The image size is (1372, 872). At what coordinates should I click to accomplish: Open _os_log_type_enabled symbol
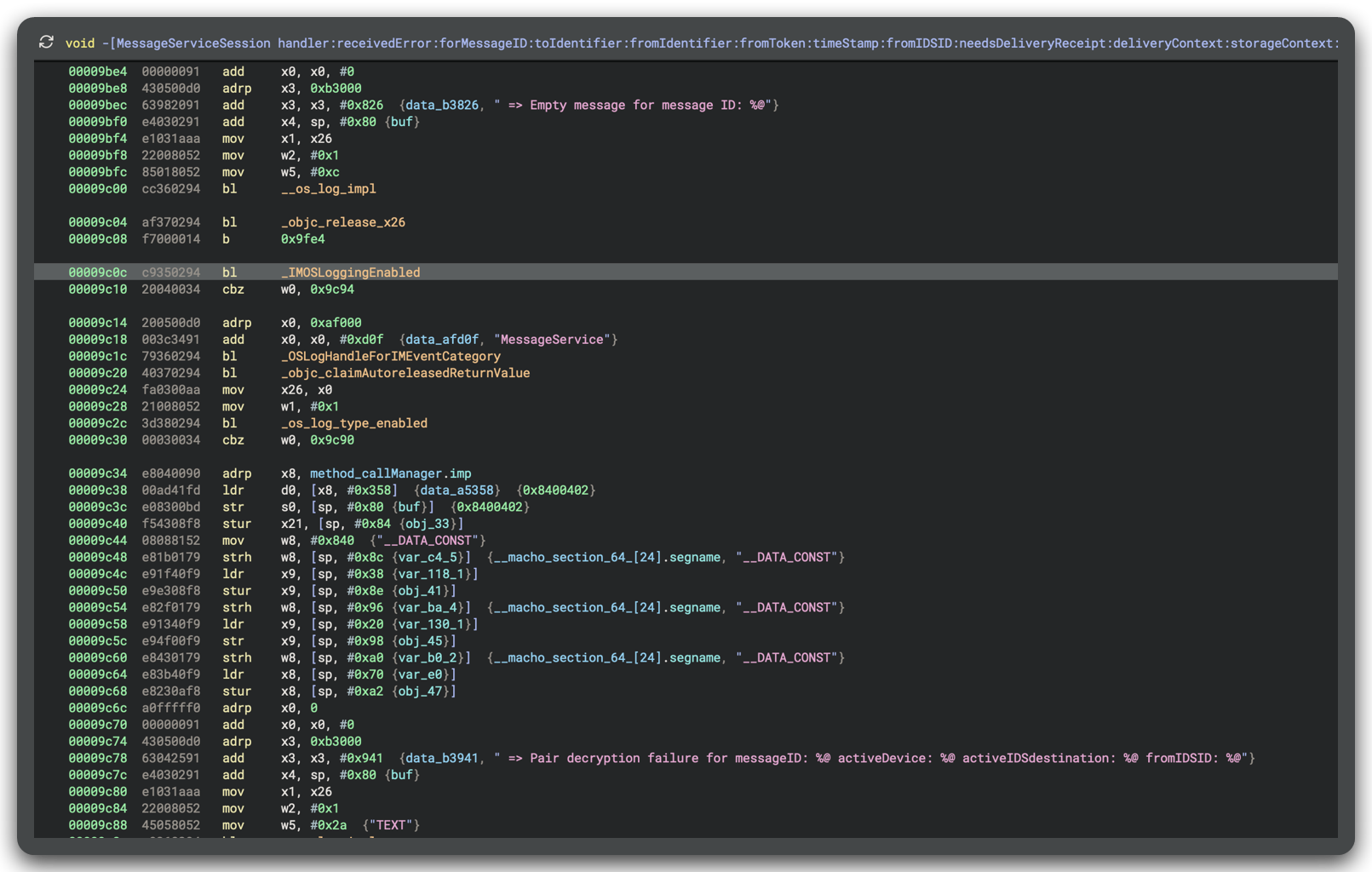tap(354, 423)
